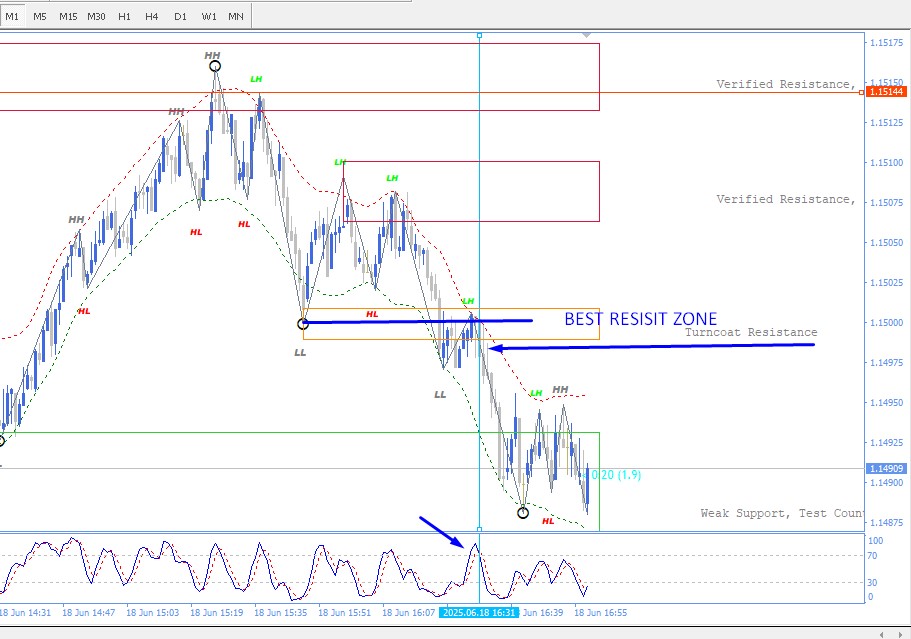Click the gray chart shift triangle marker
This screenshot has height=639, width=911.
pos(587,35)
